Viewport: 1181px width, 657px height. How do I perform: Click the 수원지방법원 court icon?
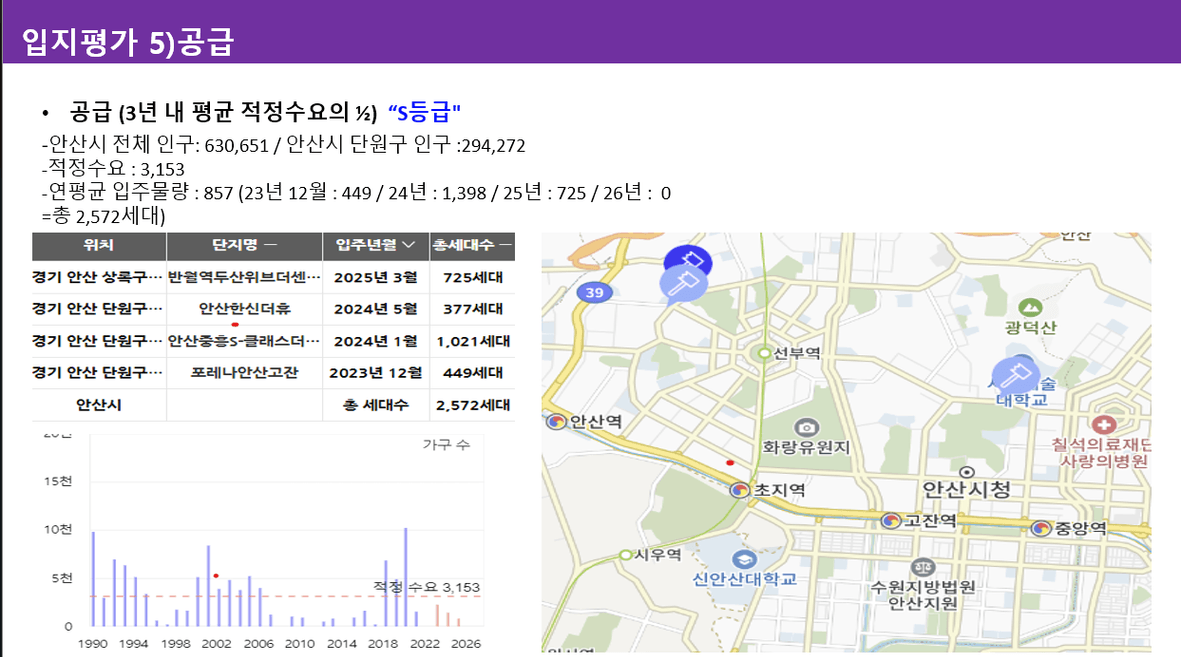pyautogui.click(x=923, y=567)
